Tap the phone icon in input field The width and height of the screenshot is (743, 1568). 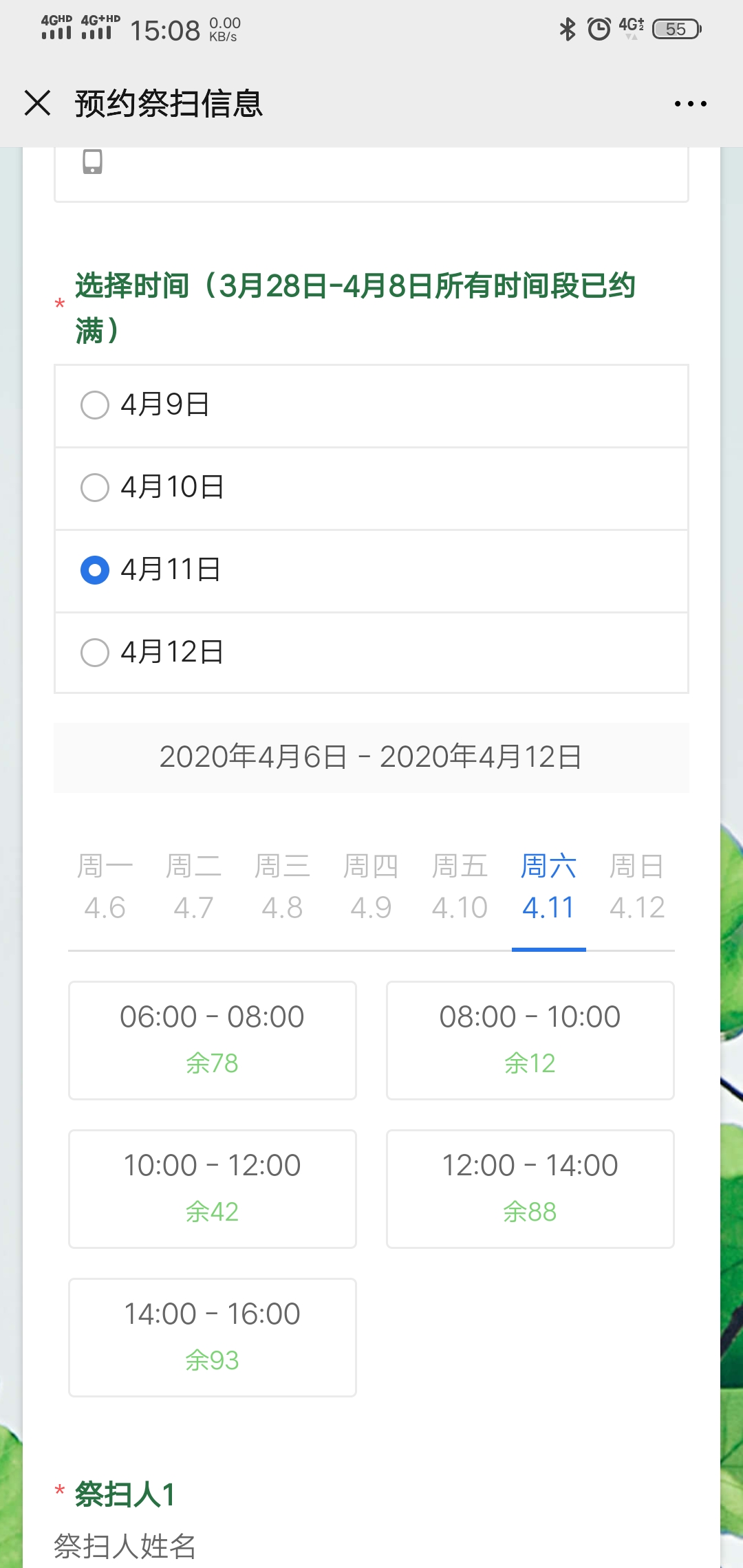point(92,162)
